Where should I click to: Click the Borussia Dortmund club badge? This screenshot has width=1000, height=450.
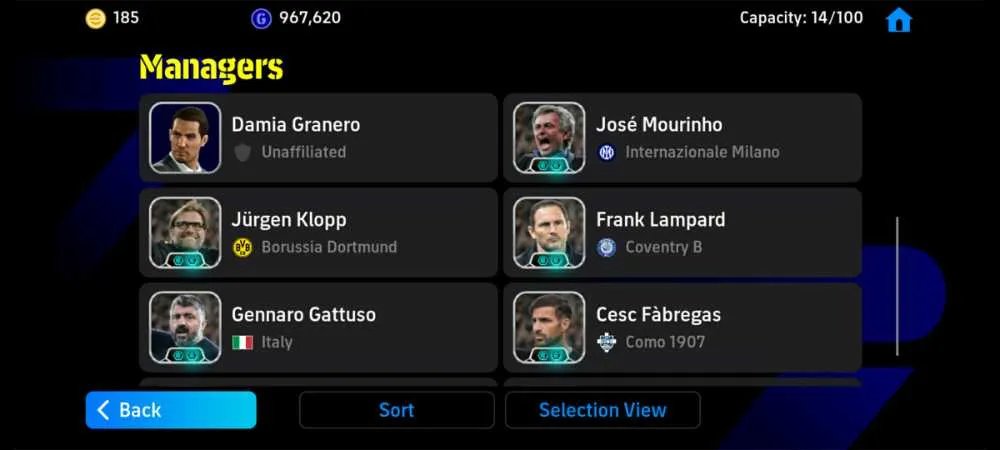[x=242, y=247]
